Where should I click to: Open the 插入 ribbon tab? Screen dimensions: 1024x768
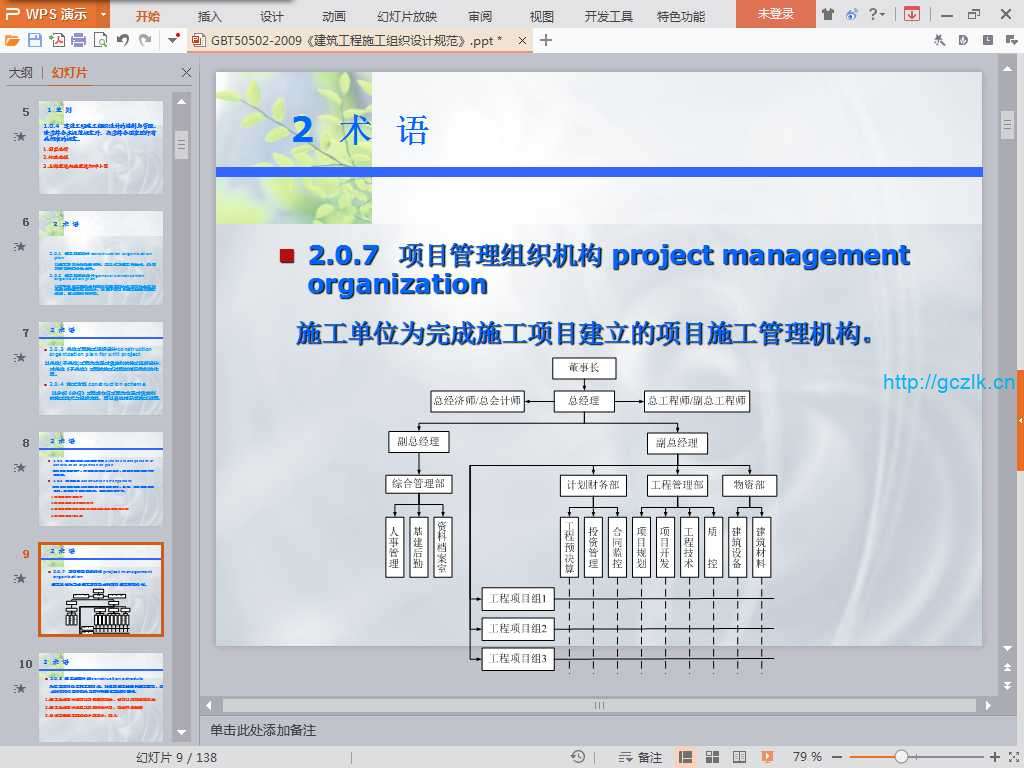(210, 16)
